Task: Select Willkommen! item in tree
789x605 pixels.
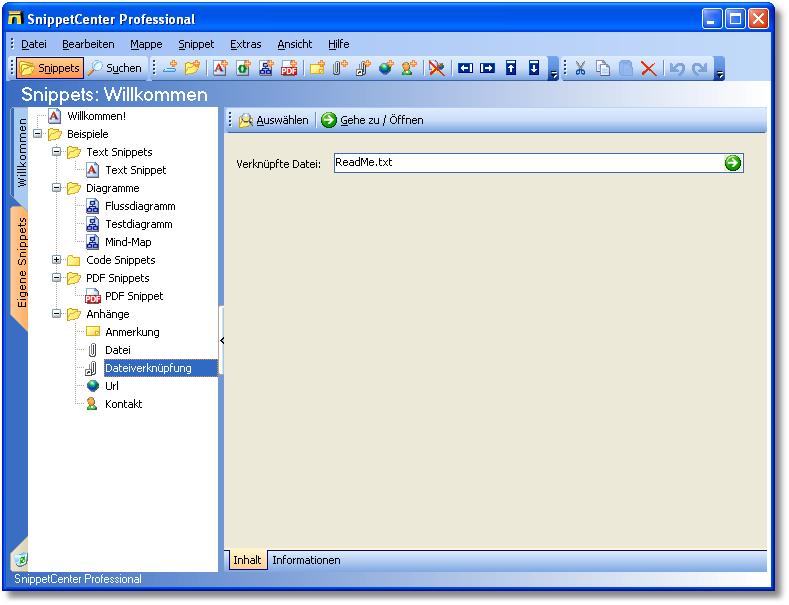Action: [97, 116]
